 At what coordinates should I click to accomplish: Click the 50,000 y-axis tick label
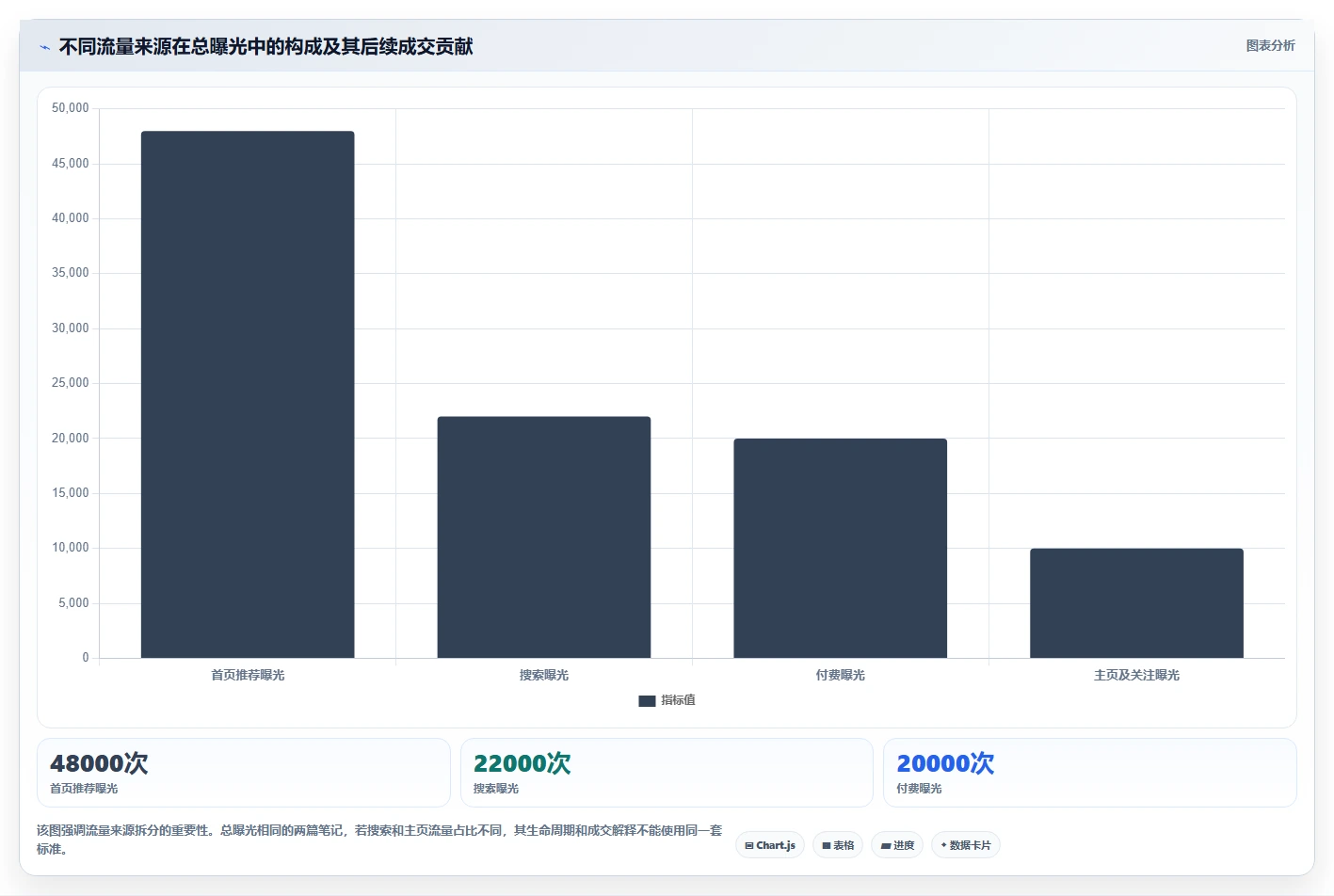pyautogui.click(x=71, y=108)
